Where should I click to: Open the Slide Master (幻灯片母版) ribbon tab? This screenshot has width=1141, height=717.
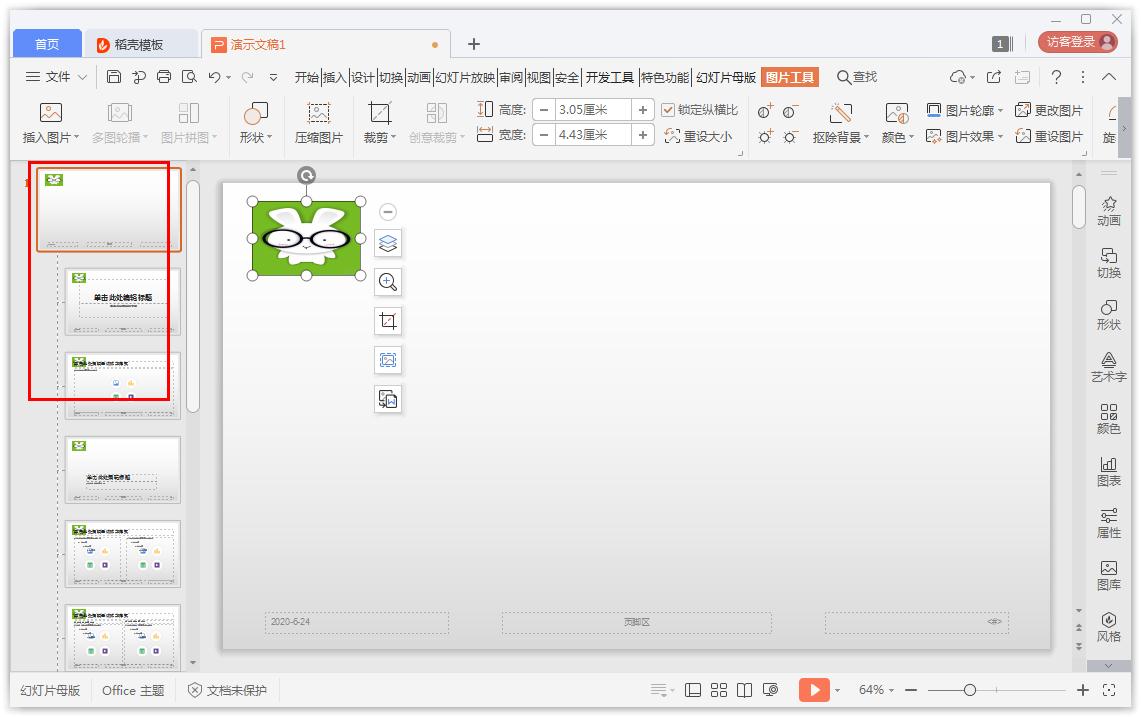pos(725,77)
